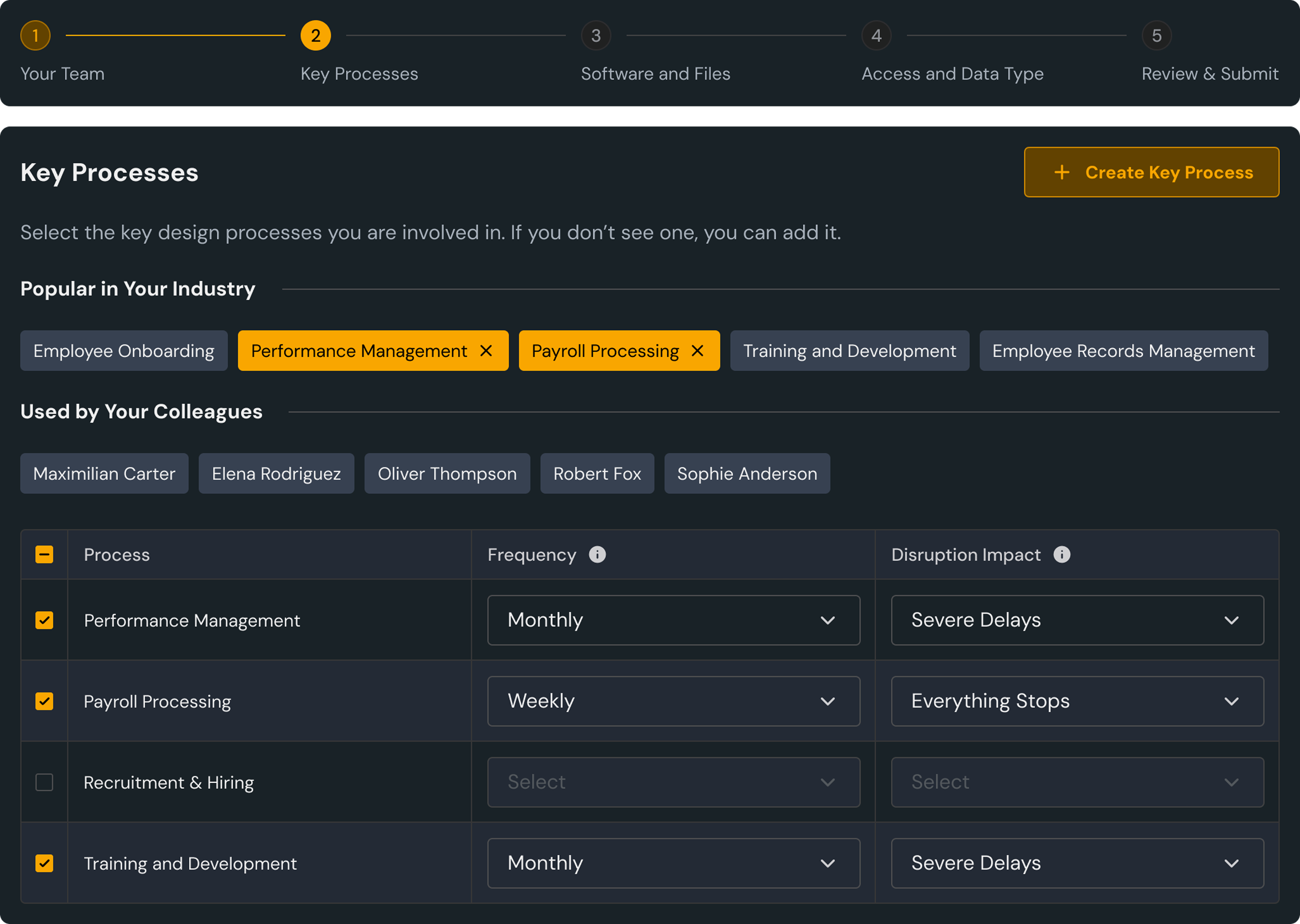Click the Frequency info icon

click(x=597, y=554)
